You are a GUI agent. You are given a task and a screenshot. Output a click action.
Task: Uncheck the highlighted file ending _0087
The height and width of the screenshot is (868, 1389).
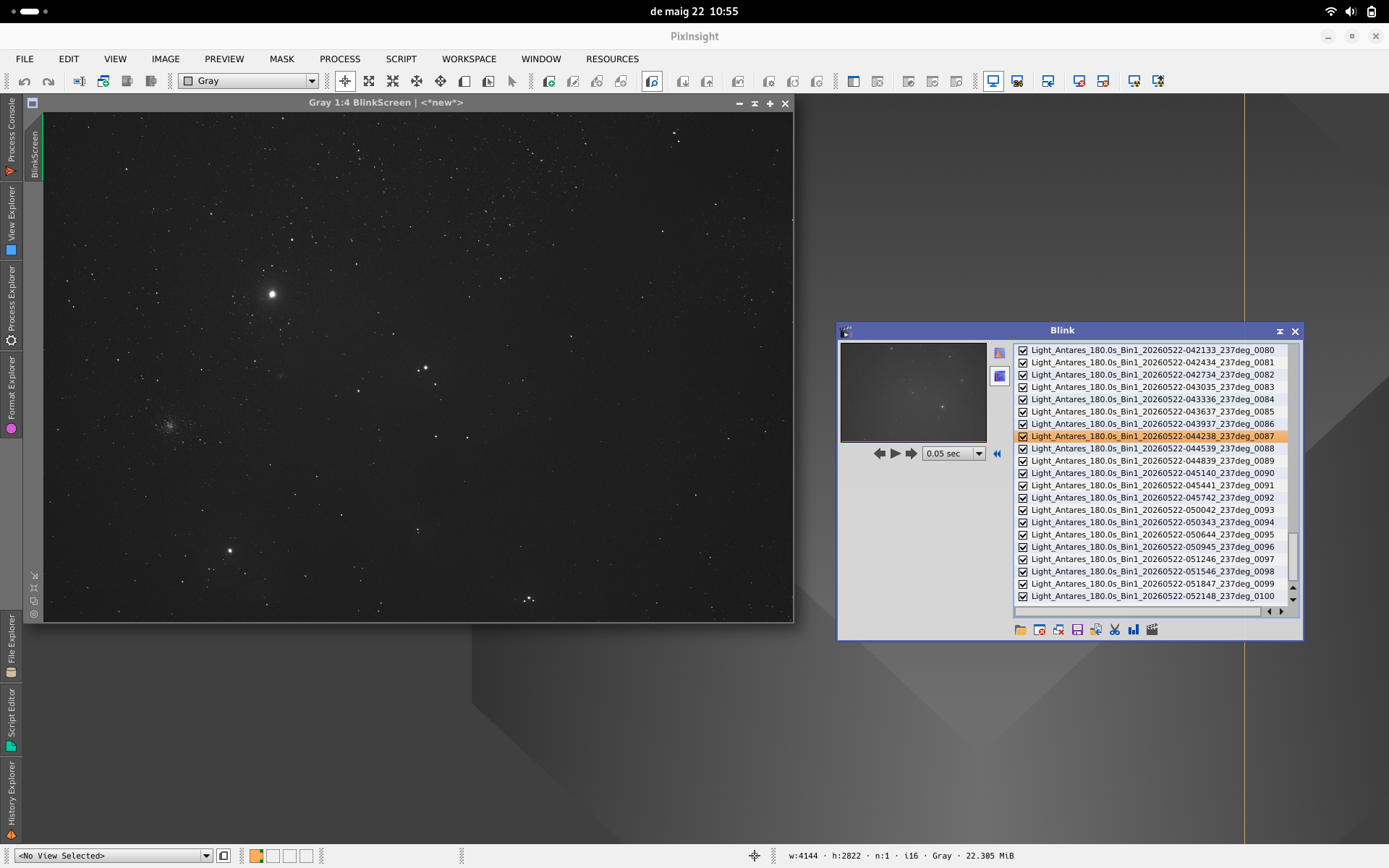[1023, 437]
